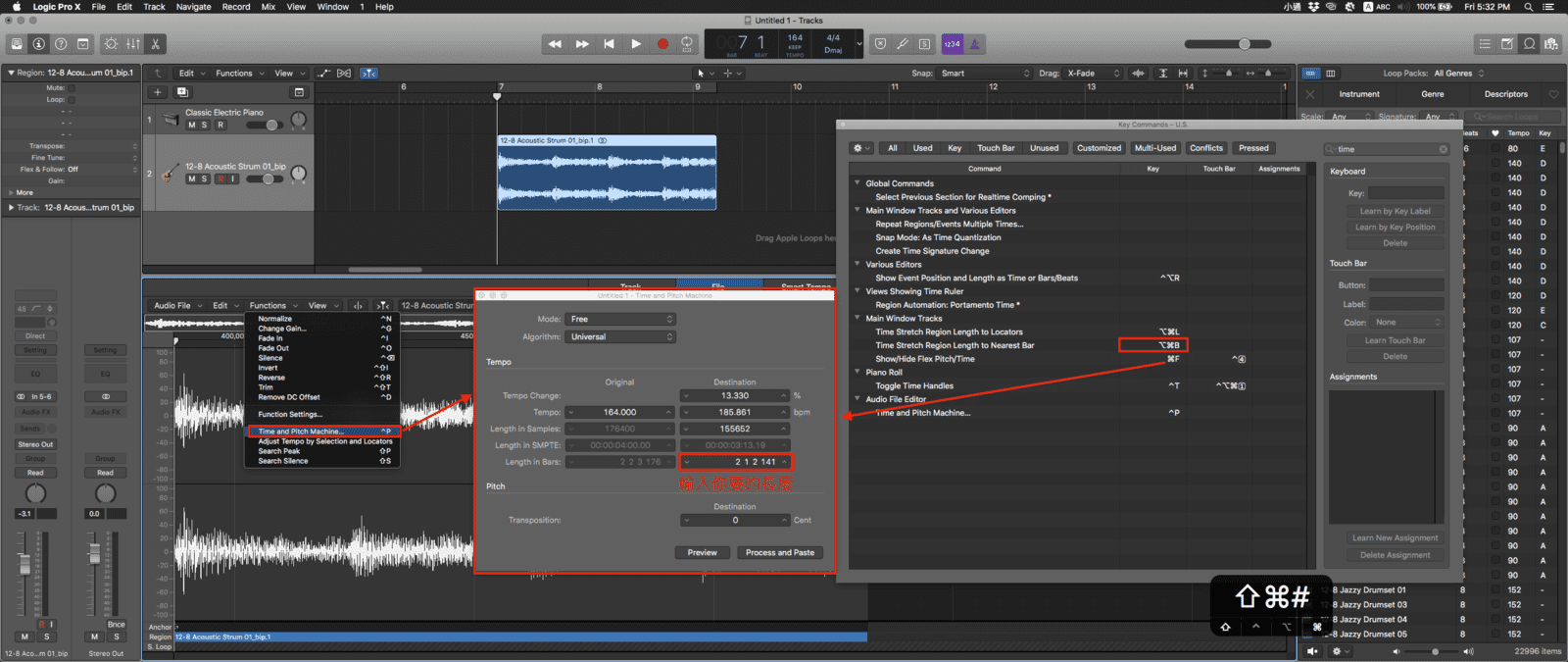The width and height of the screenshot is (1568, 662).
Task: Adjust the master volume slider
Action: click(x=1228, y=44)
